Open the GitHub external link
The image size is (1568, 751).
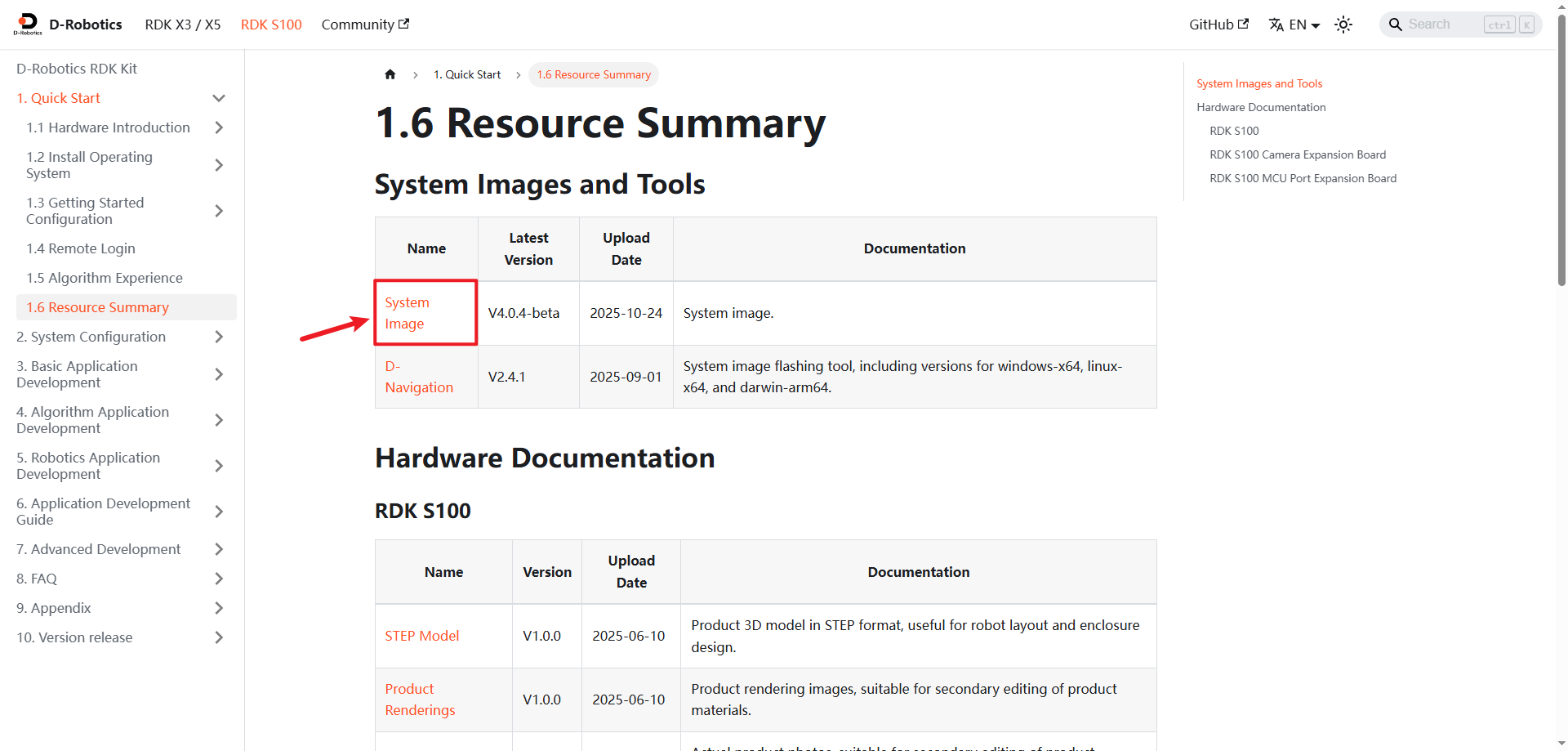(x=1218, y=25)
